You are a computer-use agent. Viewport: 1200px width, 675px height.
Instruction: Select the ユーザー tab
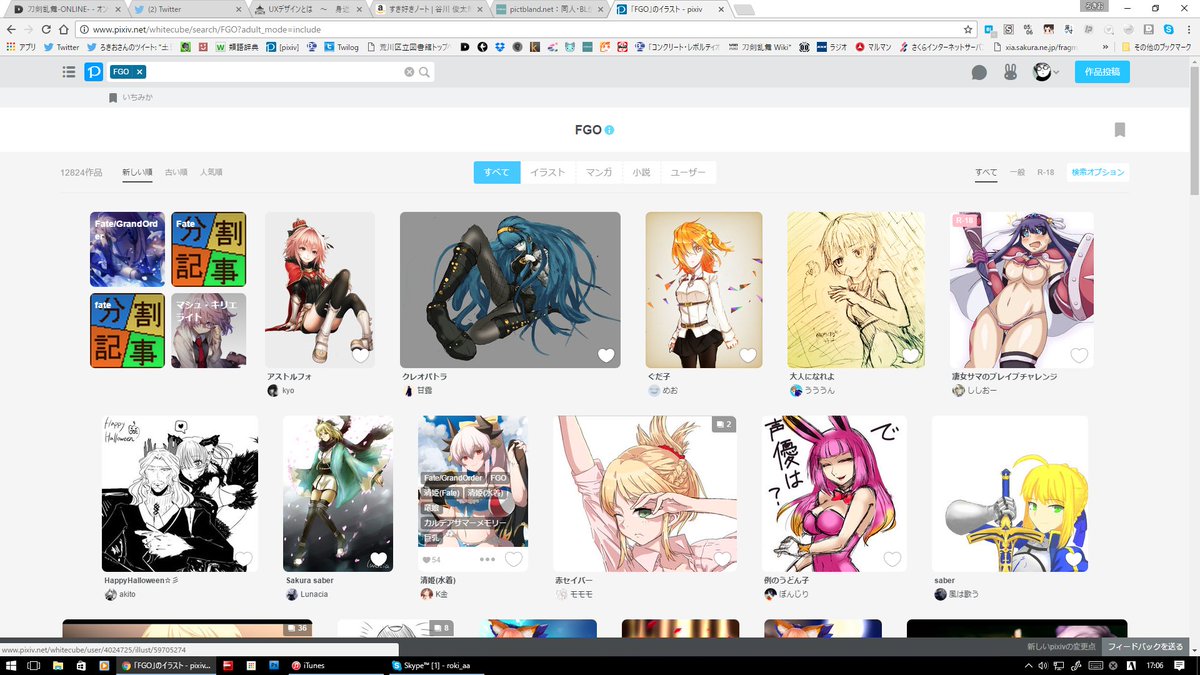pyautogui.click(x=688, y=173)
